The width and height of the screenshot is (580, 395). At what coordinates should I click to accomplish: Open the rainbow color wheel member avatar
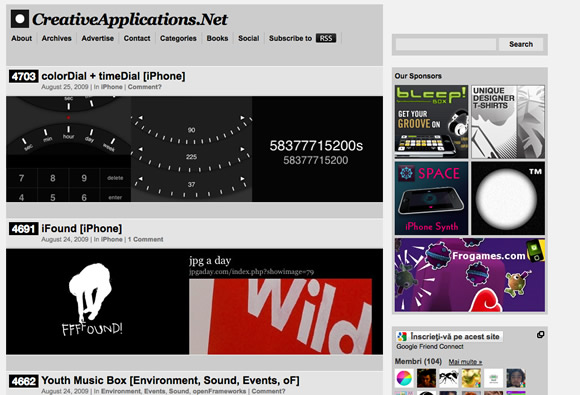tap(404, 378)
